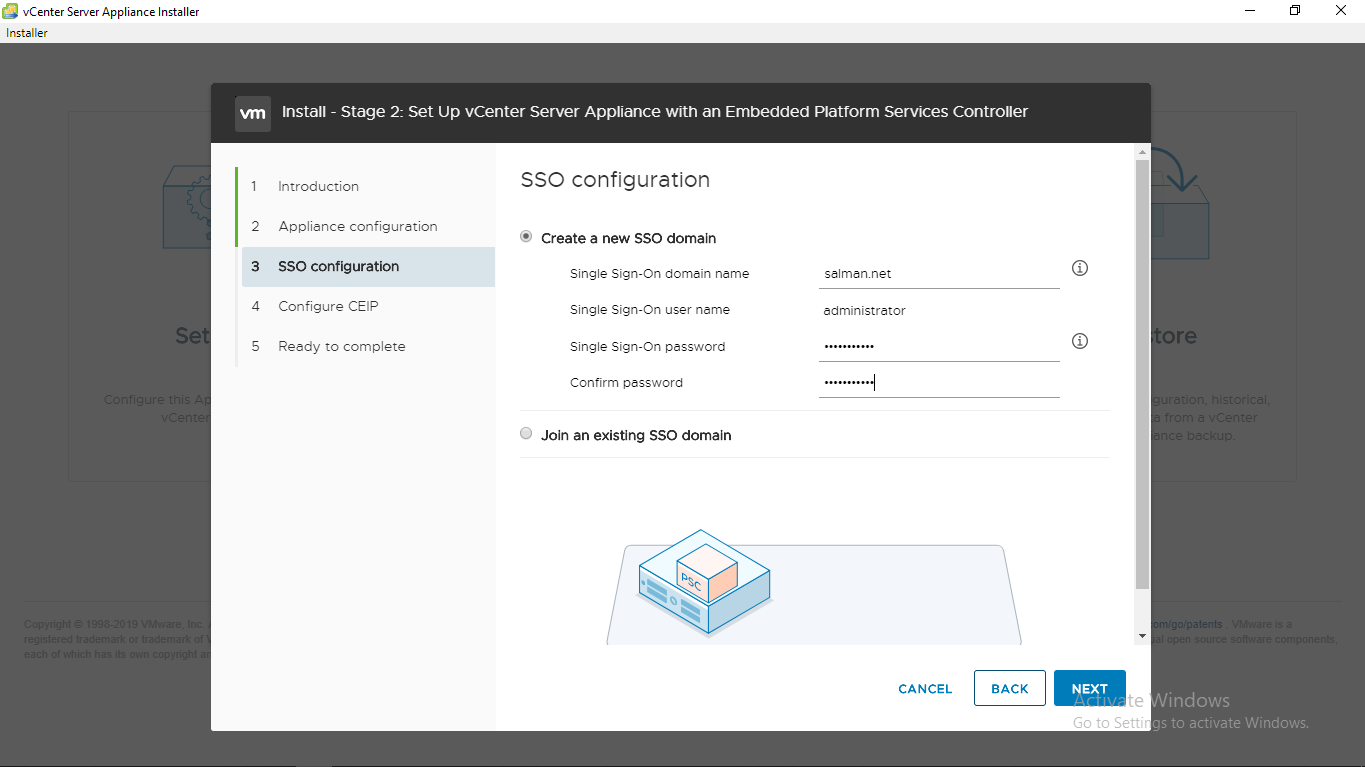Click the scrollbar up arrow
Image resolution: width=1365 pixels, height=767 pixels.
[1141, 152]
